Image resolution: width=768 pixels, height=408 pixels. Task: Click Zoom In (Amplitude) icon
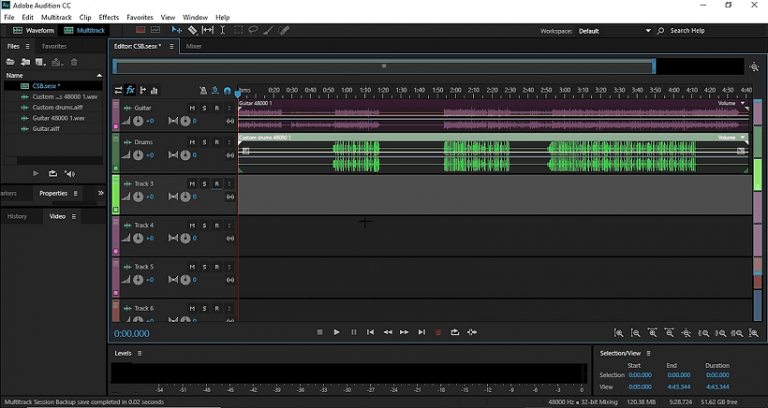[619, 333]
